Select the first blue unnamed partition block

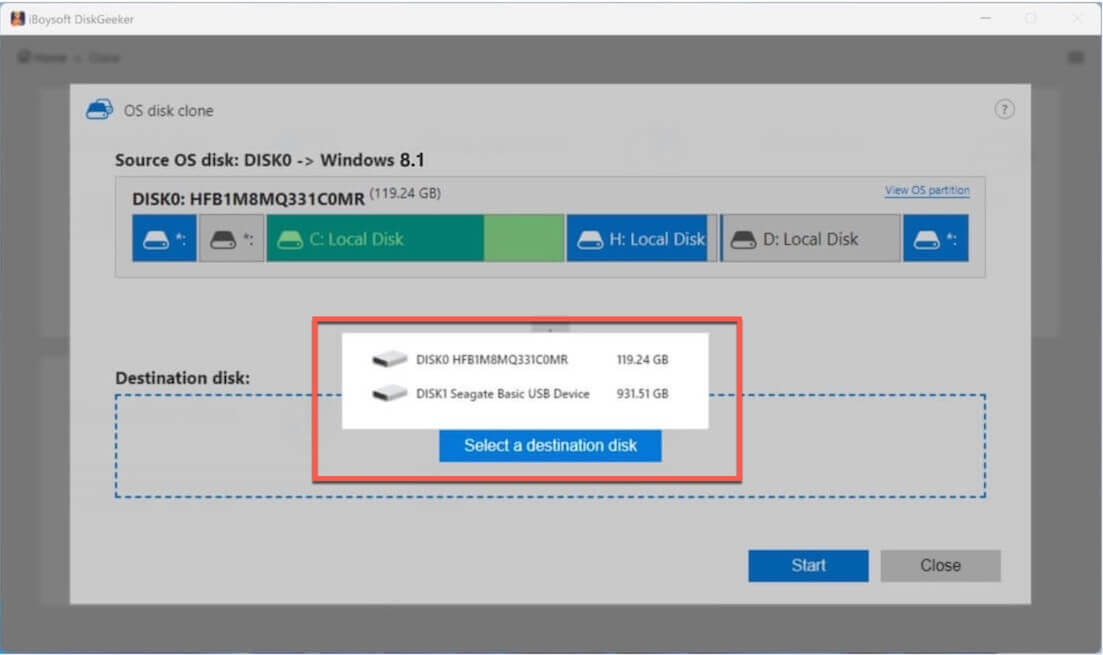tap(164, 239)
